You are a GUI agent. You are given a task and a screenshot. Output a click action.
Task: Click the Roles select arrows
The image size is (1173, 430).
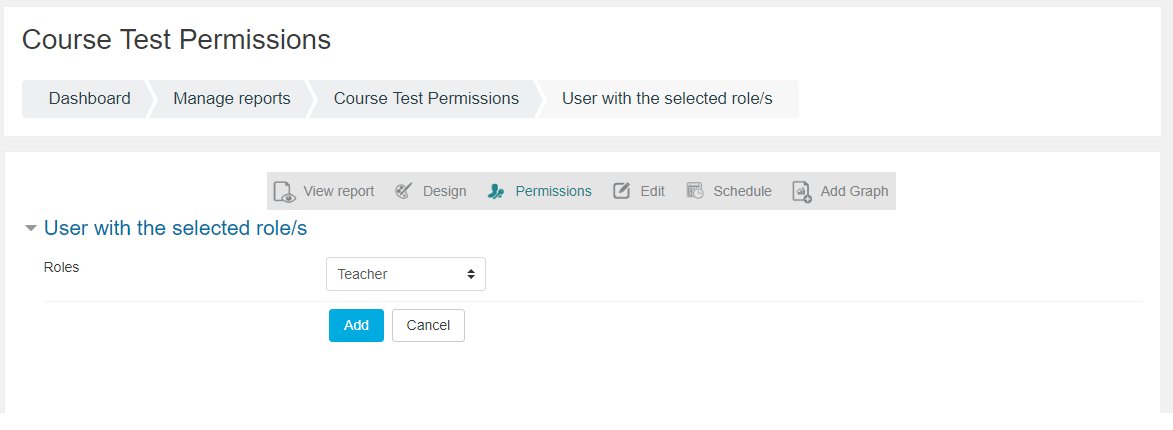pos(471,274)
